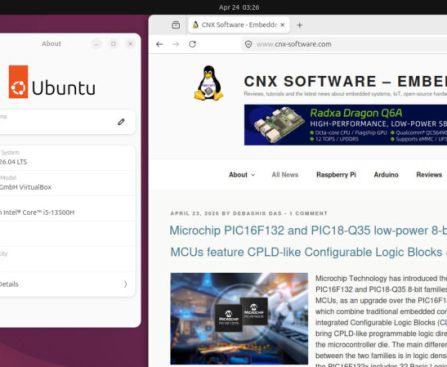Image resolution: width=447 pixels, height=367 pixels.
Task: Click the Microchip article thumbnail image
Action: tap(239, 318)
